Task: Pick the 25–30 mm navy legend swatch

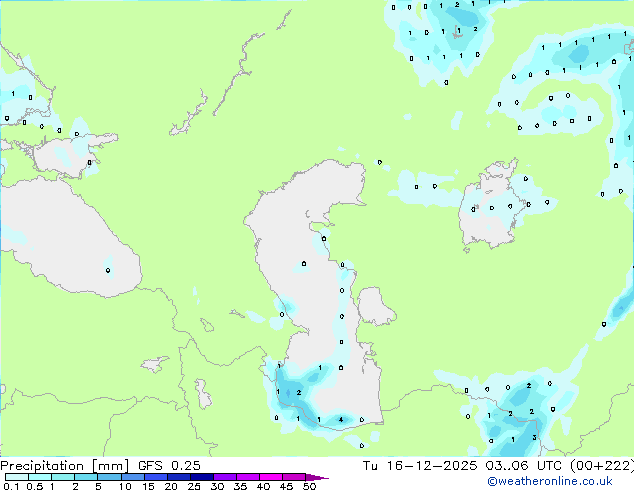Action: tap(201, 477)
